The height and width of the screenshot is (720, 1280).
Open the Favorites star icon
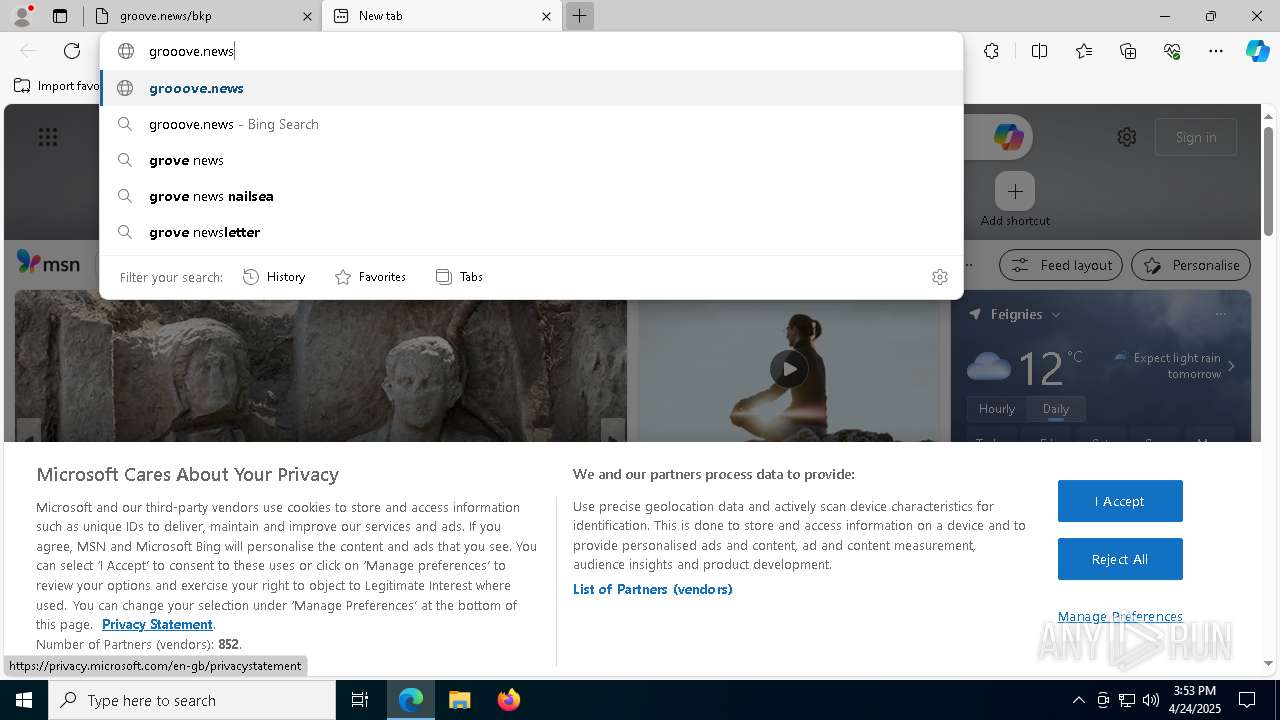1084,51
